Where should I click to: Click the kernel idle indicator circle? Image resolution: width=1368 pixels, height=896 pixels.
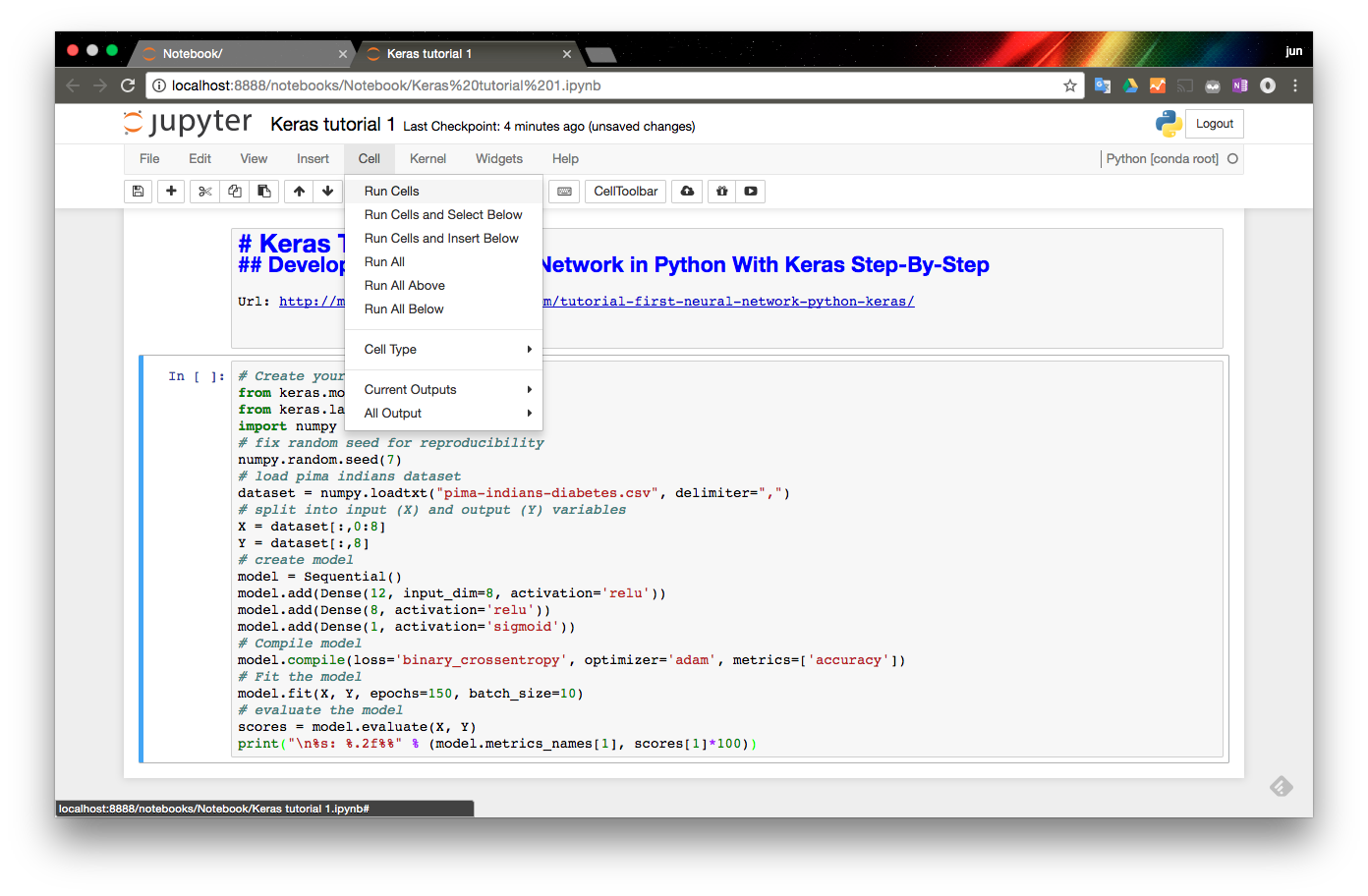[x=1232, y=159]
